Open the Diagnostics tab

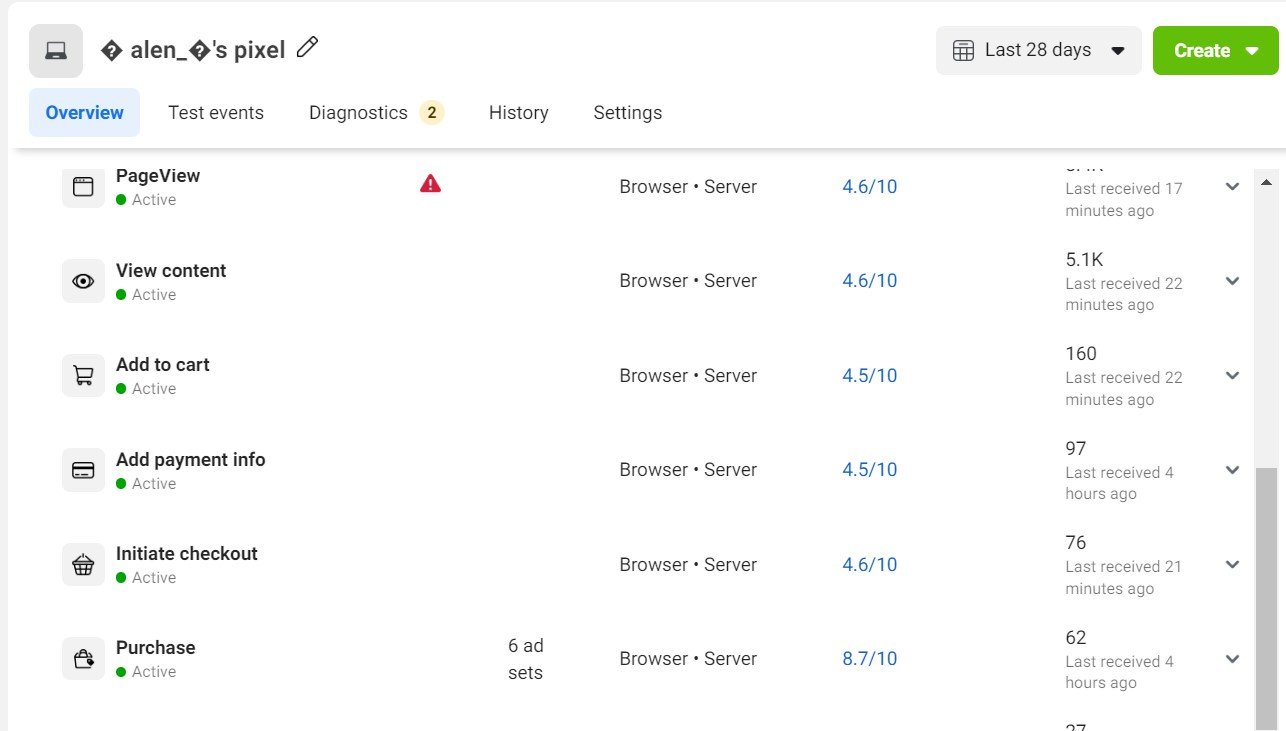pyautogui.click(x=376, y=113)
